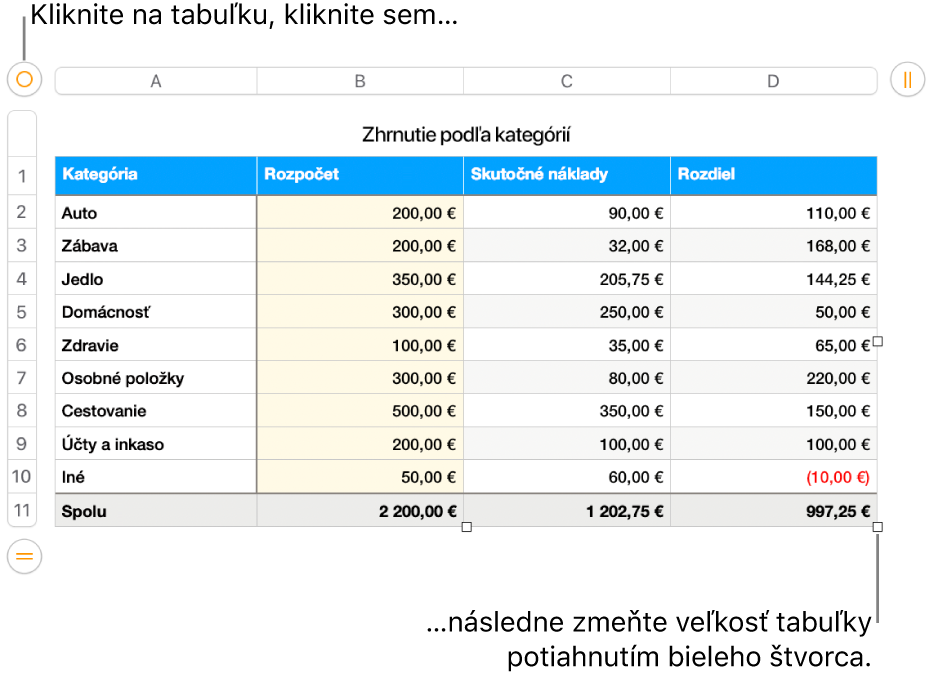
Task: Click difference cell 144,25 €
Action: (x=774, y=279)
